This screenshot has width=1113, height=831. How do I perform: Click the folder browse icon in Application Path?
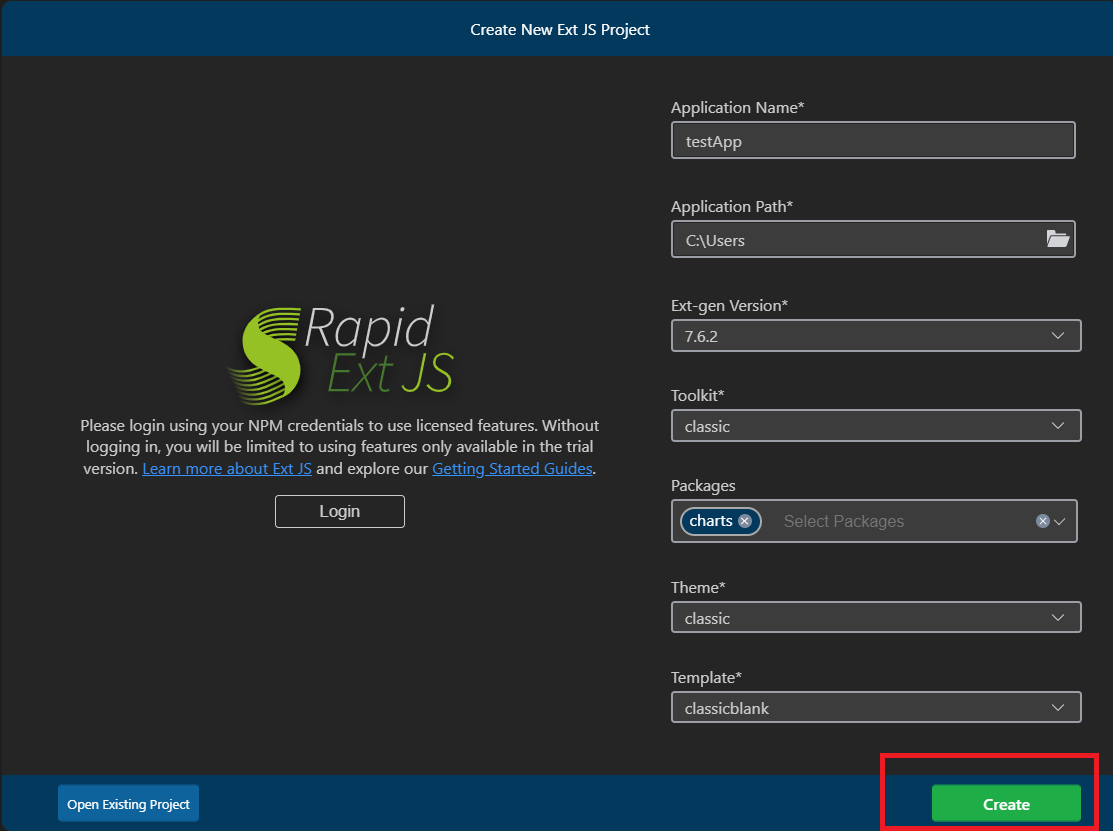coord(1057,239)
